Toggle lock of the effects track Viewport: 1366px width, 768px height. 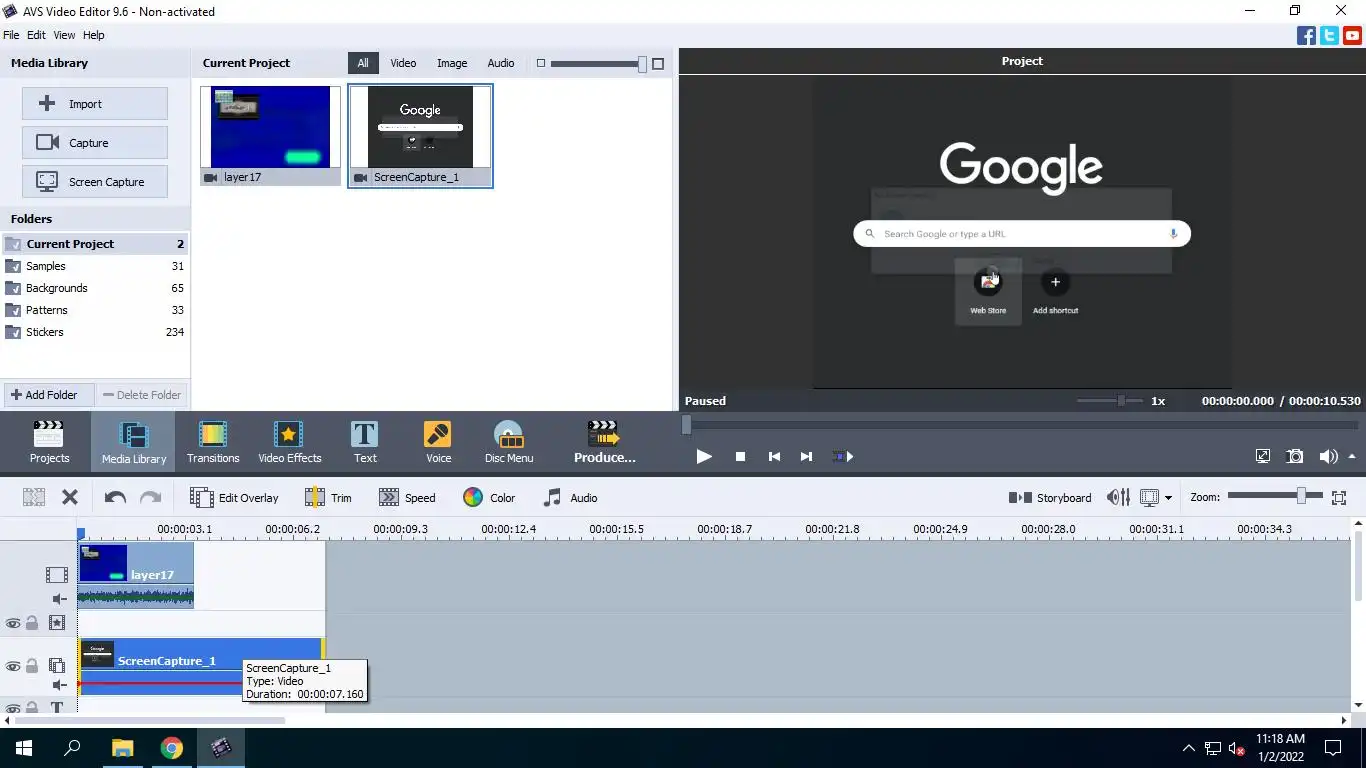(x=32, y=623)
